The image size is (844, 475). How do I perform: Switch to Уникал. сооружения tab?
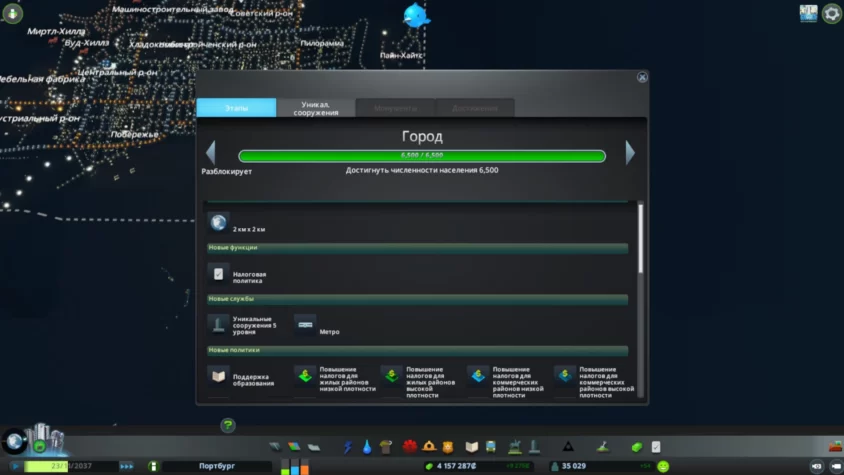pos(316,108)
